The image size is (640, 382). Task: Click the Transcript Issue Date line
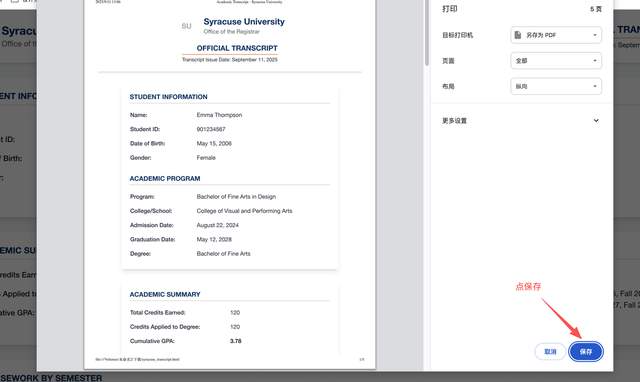(x=230, y=60)
